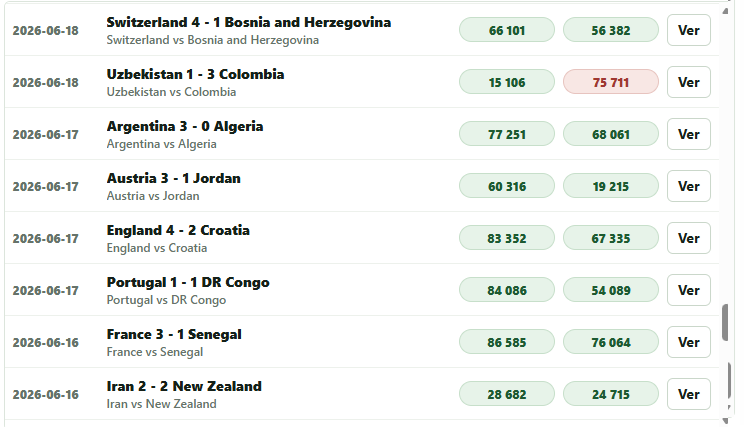Click the vertical scrollbar thumb
Viewport: 744px width, 427px height.
[x=725, y=323]
